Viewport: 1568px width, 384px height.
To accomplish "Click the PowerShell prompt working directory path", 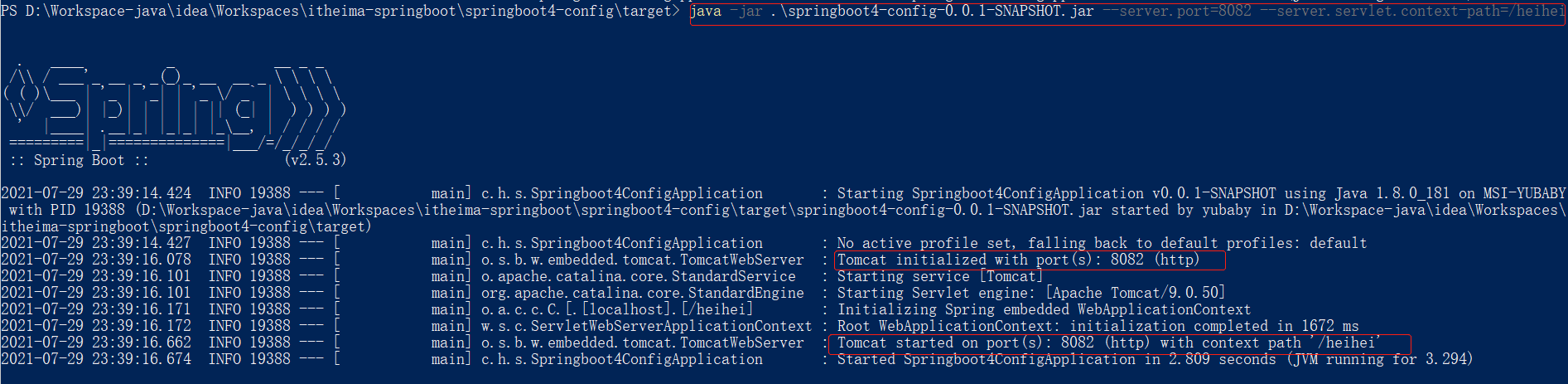I will click(348, 12).
